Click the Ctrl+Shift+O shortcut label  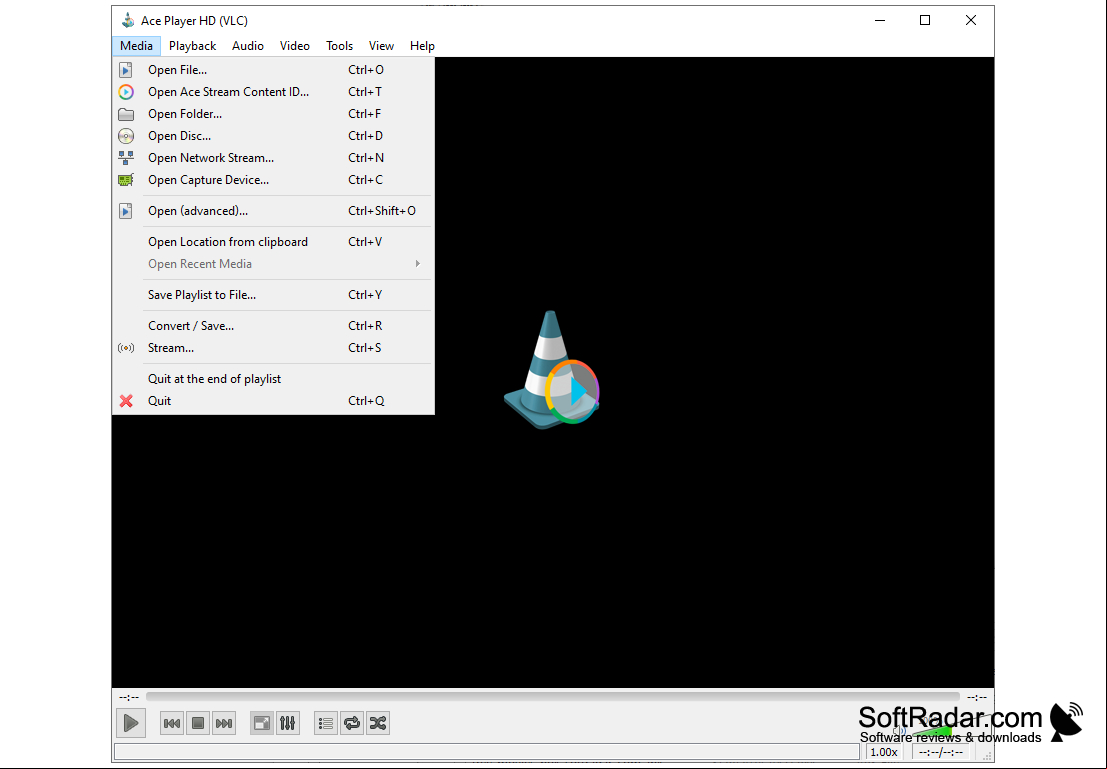click(x=382, y=210)
